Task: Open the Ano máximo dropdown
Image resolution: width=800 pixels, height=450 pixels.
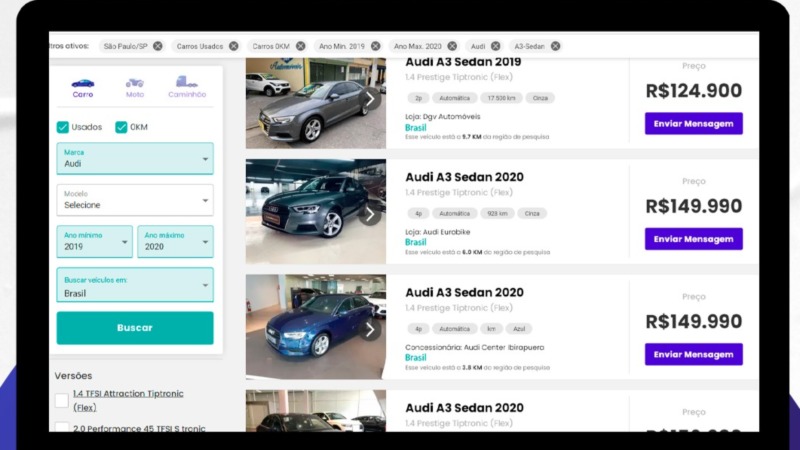Action: [176, 241]
